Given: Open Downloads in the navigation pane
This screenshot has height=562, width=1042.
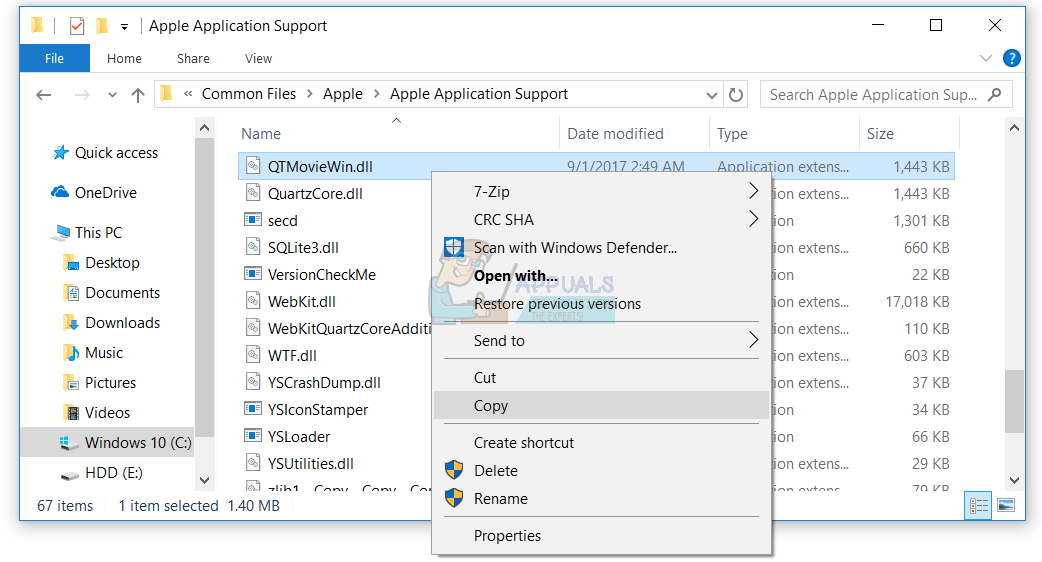Looking at the screenshot, I should point(122,323).
